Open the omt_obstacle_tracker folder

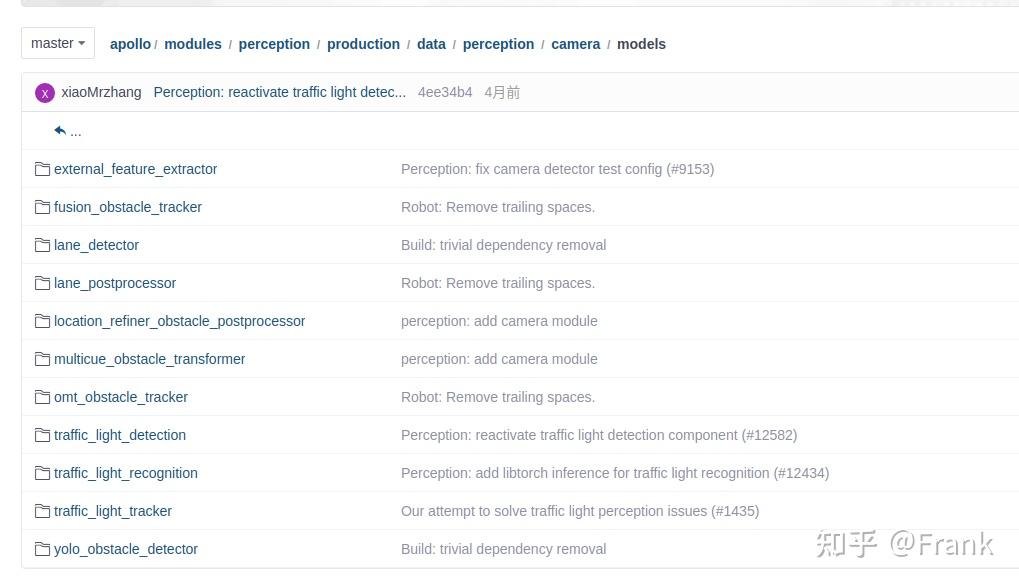(121, 397)
